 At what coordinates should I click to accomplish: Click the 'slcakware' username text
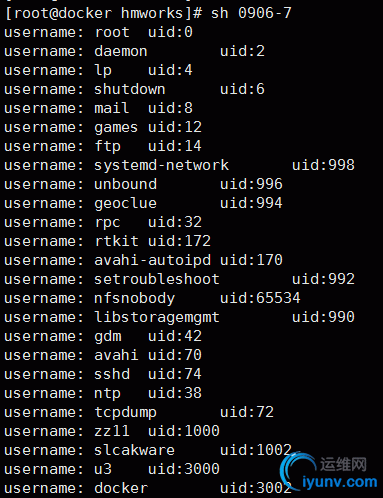(134, 450)
